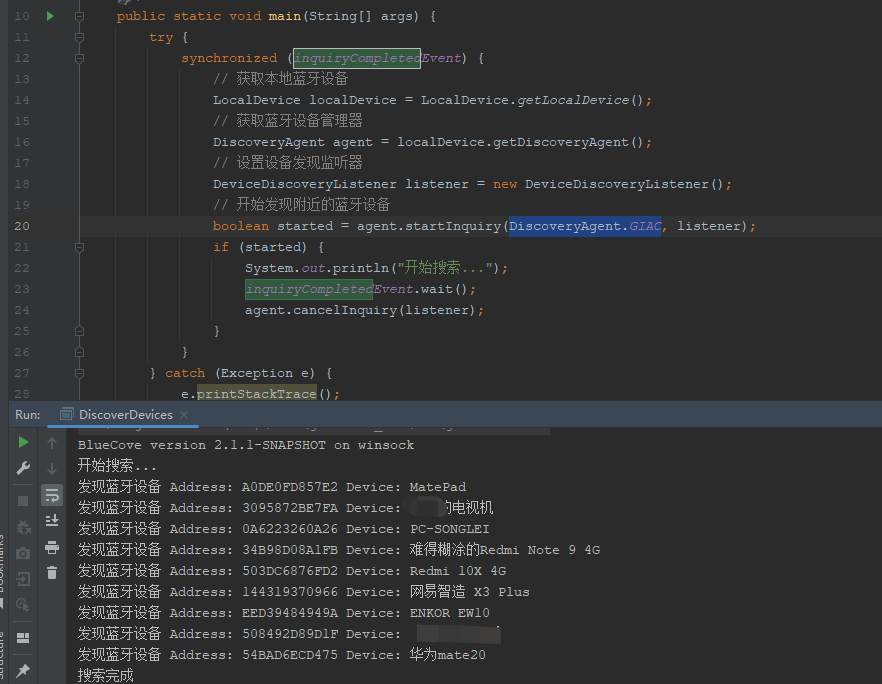Click console line for Redmi Note 9 4G
This screenshot has width=882, height=684.
click(x=339, y=550)
